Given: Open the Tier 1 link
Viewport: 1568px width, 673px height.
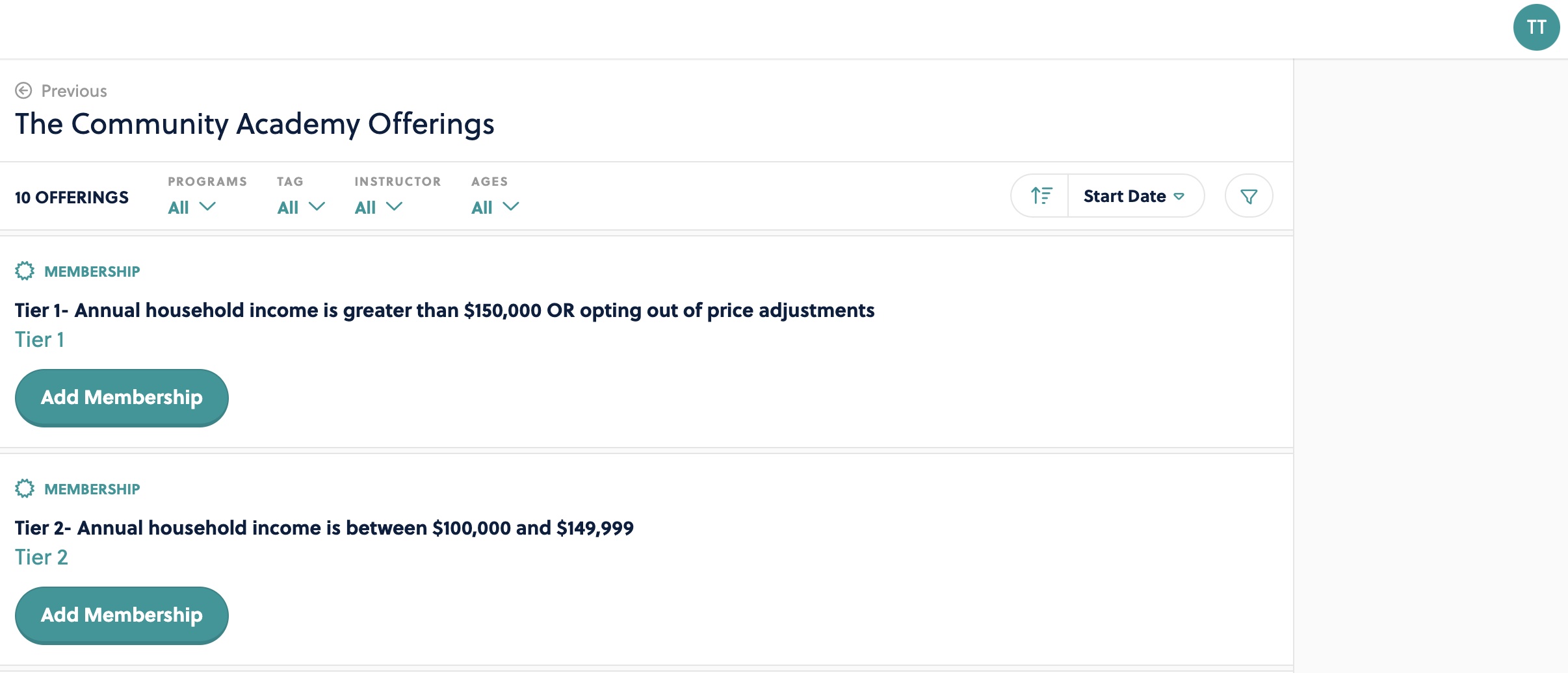Looking at the screenshot, I should [x=40, y=340].
